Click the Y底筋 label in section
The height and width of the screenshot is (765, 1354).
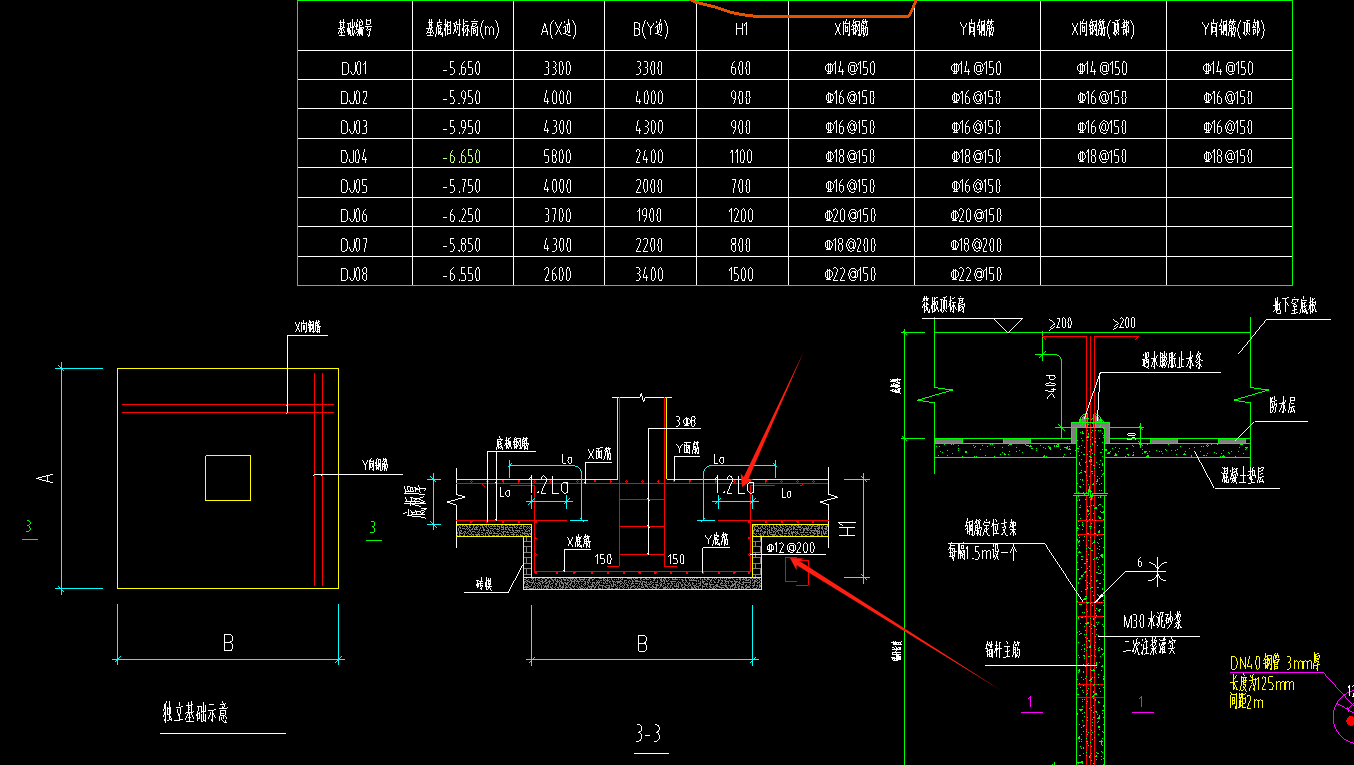(716, 541)
